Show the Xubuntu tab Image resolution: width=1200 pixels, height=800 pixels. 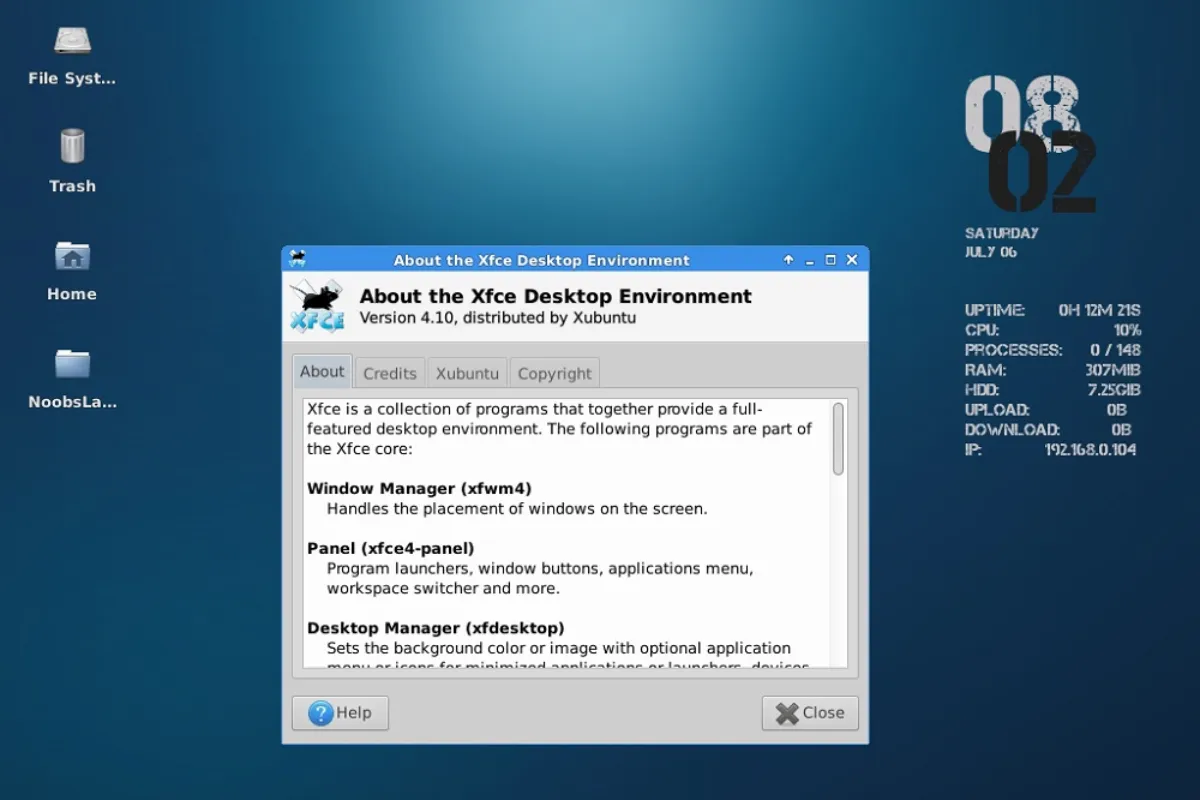(x=467, y=373)
